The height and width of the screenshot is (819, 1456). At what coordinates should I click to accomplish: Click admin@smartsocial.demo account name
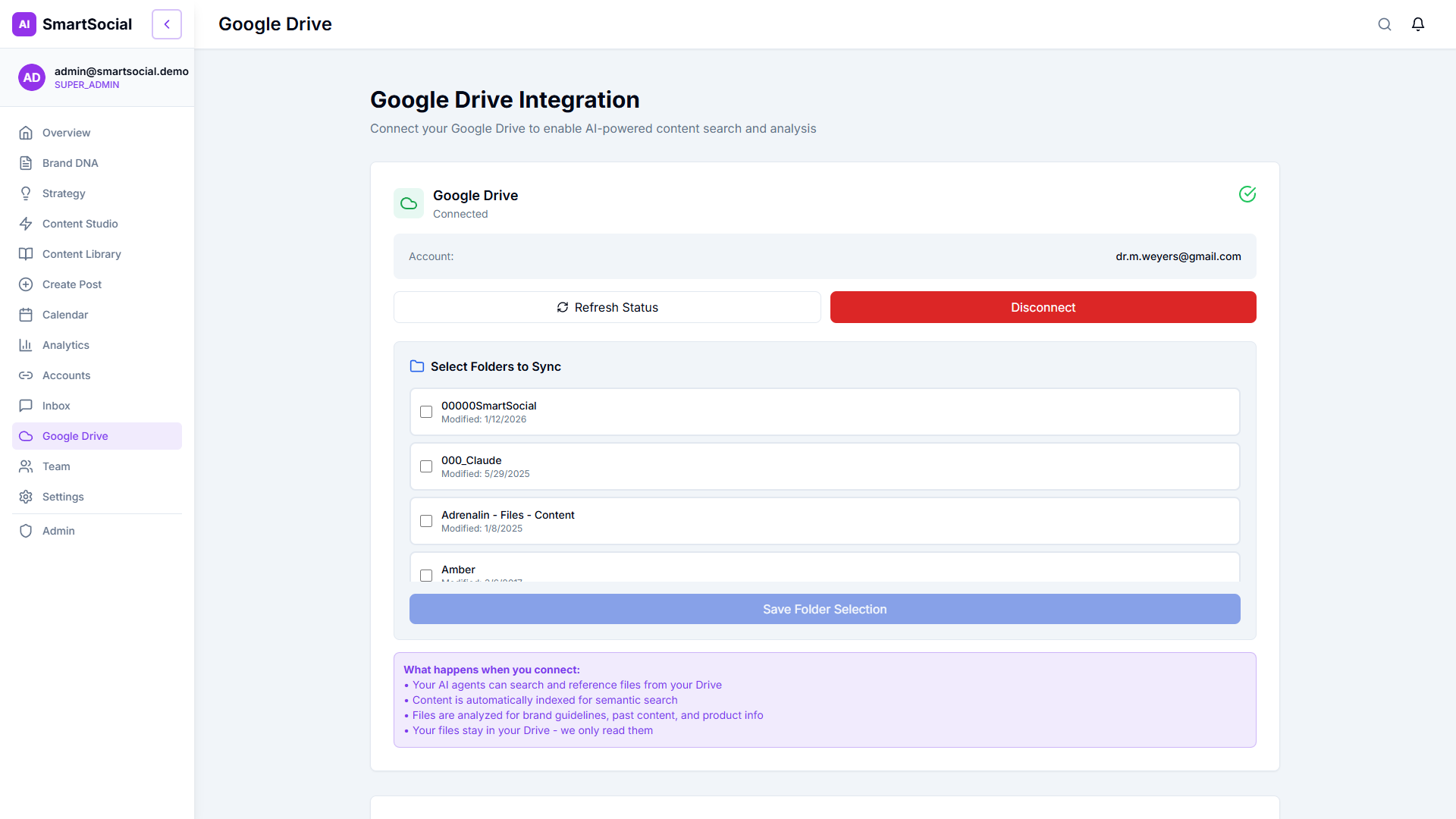coord(121,71)
